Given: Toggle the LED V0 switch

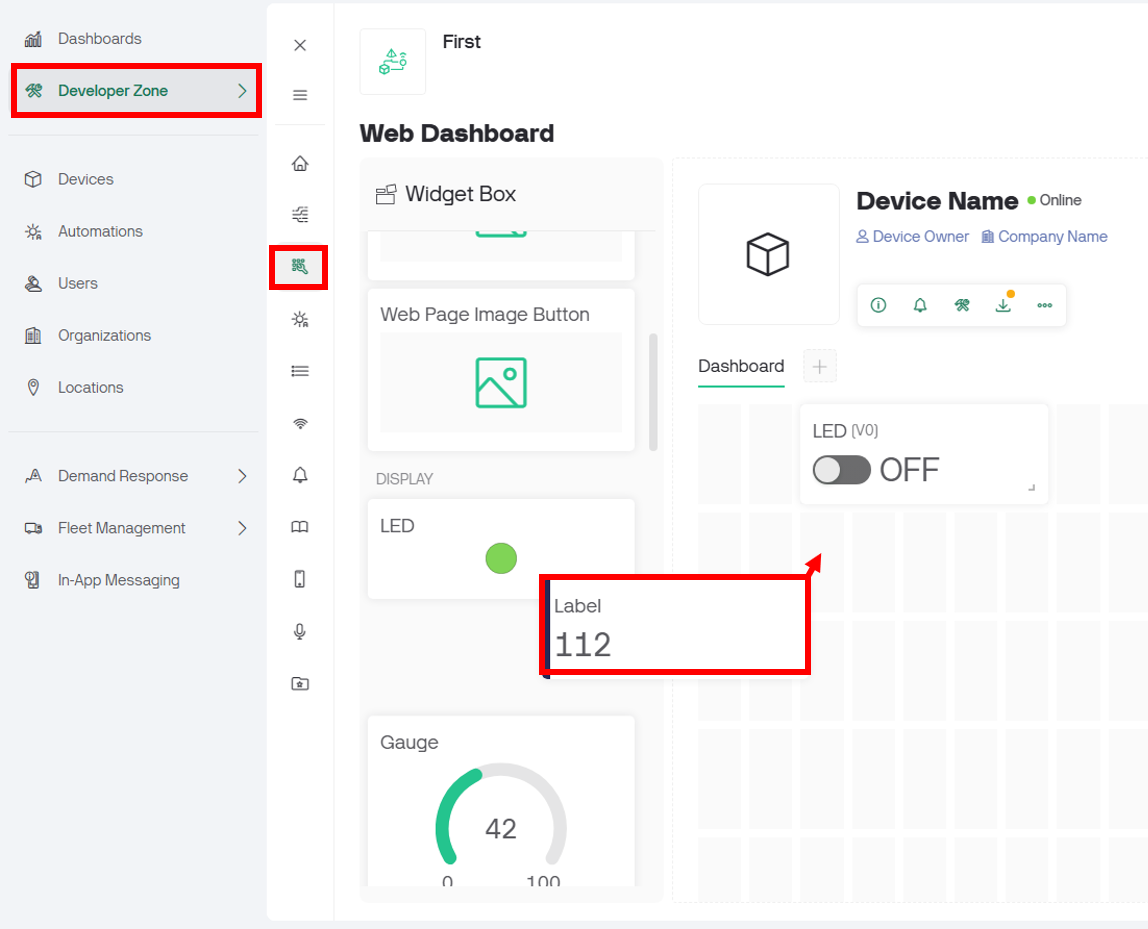Looking at the screenshot, I should click(841, 470).
